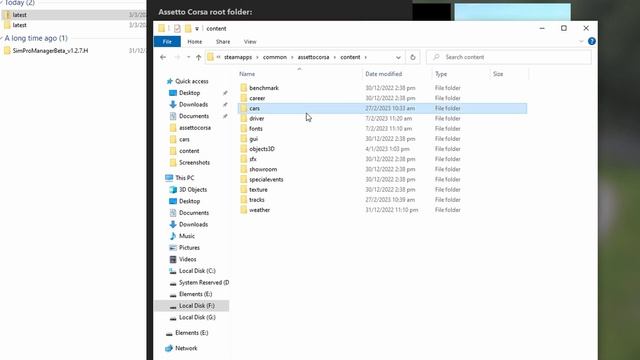The image size is (640, 360).
Task: Open System Reserved drive
Action: (204, 282)
